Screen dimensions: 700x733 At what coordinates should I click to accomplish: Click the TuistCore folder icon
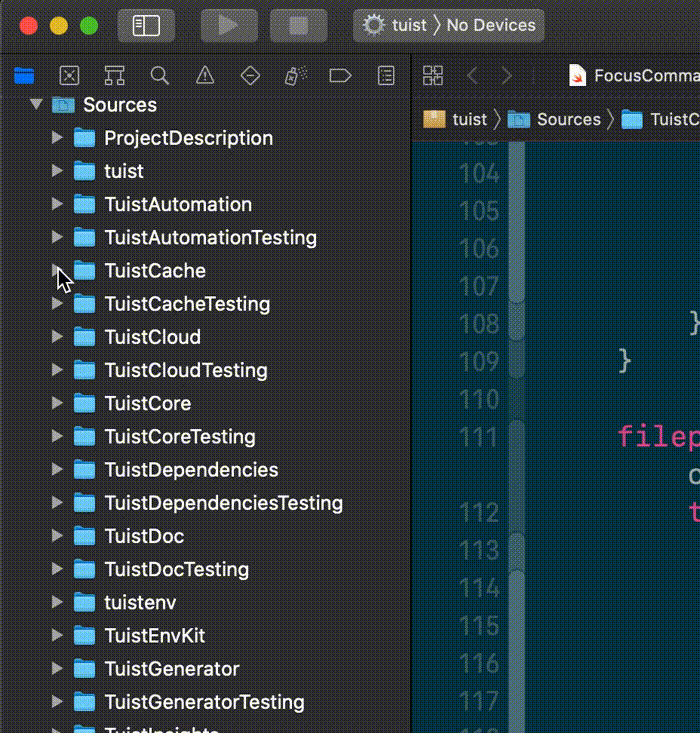[84, 403]
